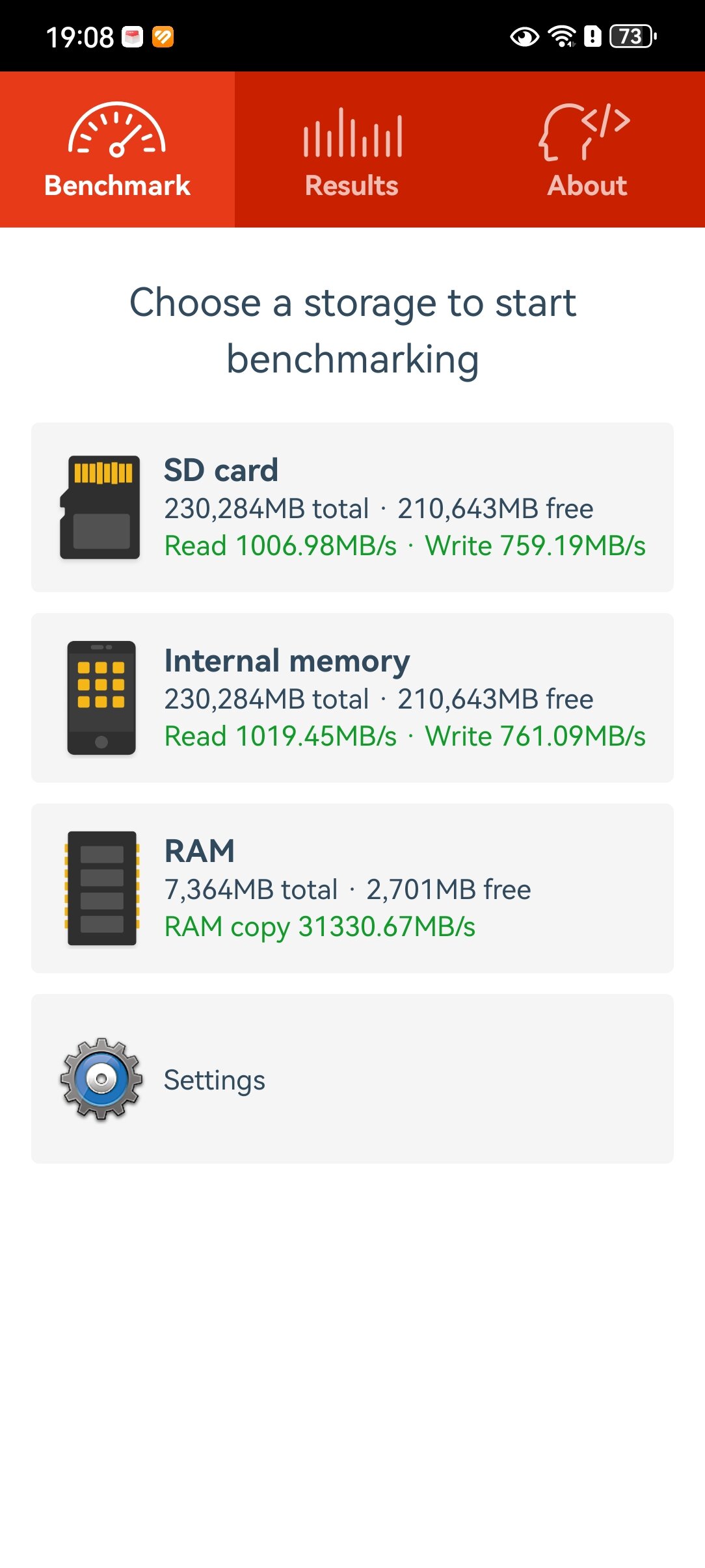
Task: Start benchmarking the SD card title
Action: click(221, 470)
